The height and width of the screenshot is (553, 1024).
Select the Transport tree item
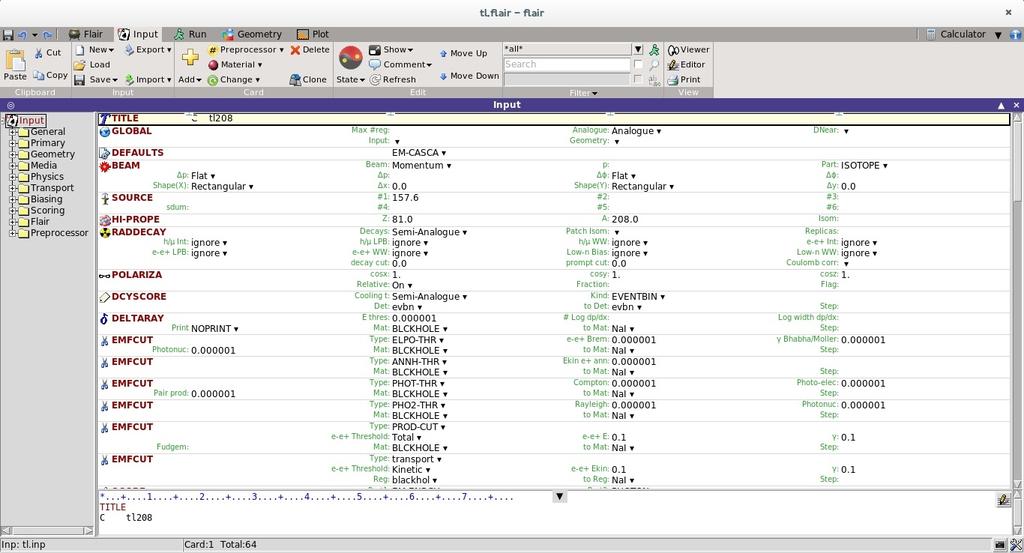[x=52, y=188]
